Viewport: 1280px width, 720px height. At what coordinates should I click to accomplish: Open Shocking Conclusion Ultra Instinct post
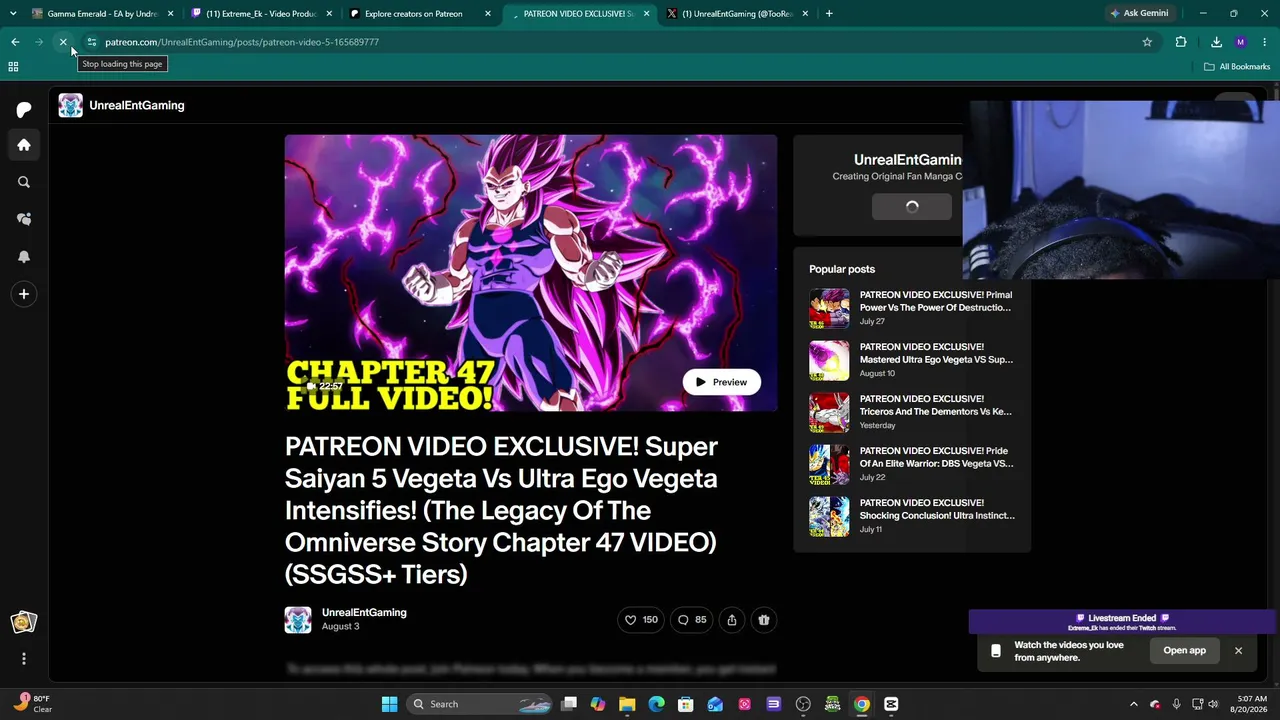[937, 509]
